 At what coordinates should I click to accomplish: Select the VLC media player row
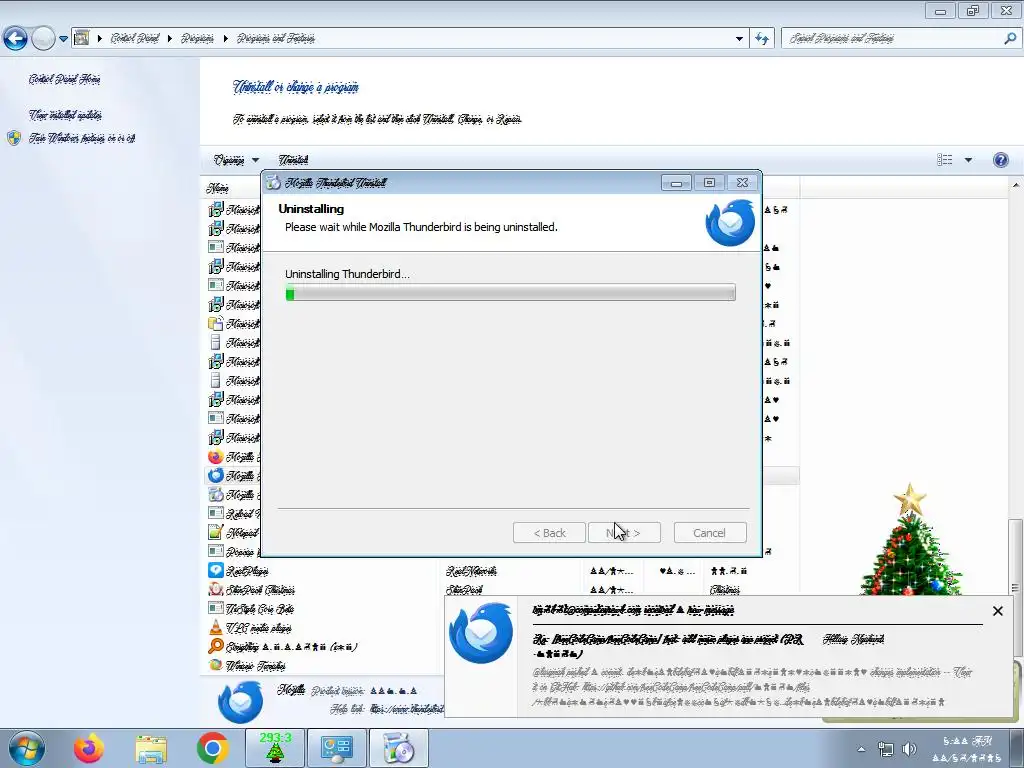pyautogui.click(x=323, y=628)
